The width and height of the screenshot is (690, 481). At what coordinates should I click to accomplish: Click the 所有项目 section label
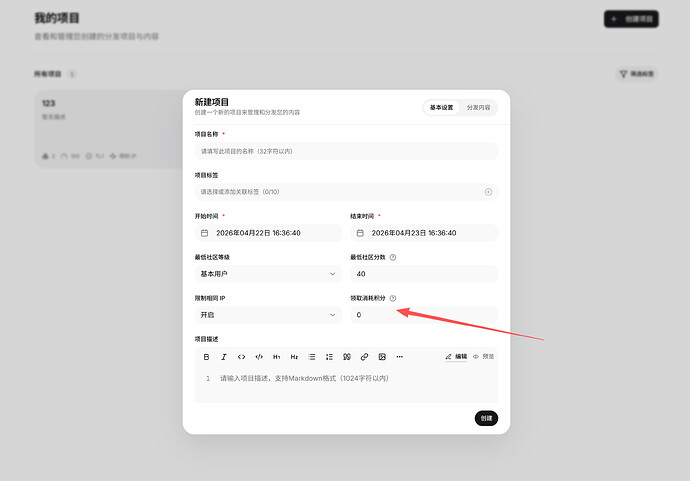[x=48, y=74]
